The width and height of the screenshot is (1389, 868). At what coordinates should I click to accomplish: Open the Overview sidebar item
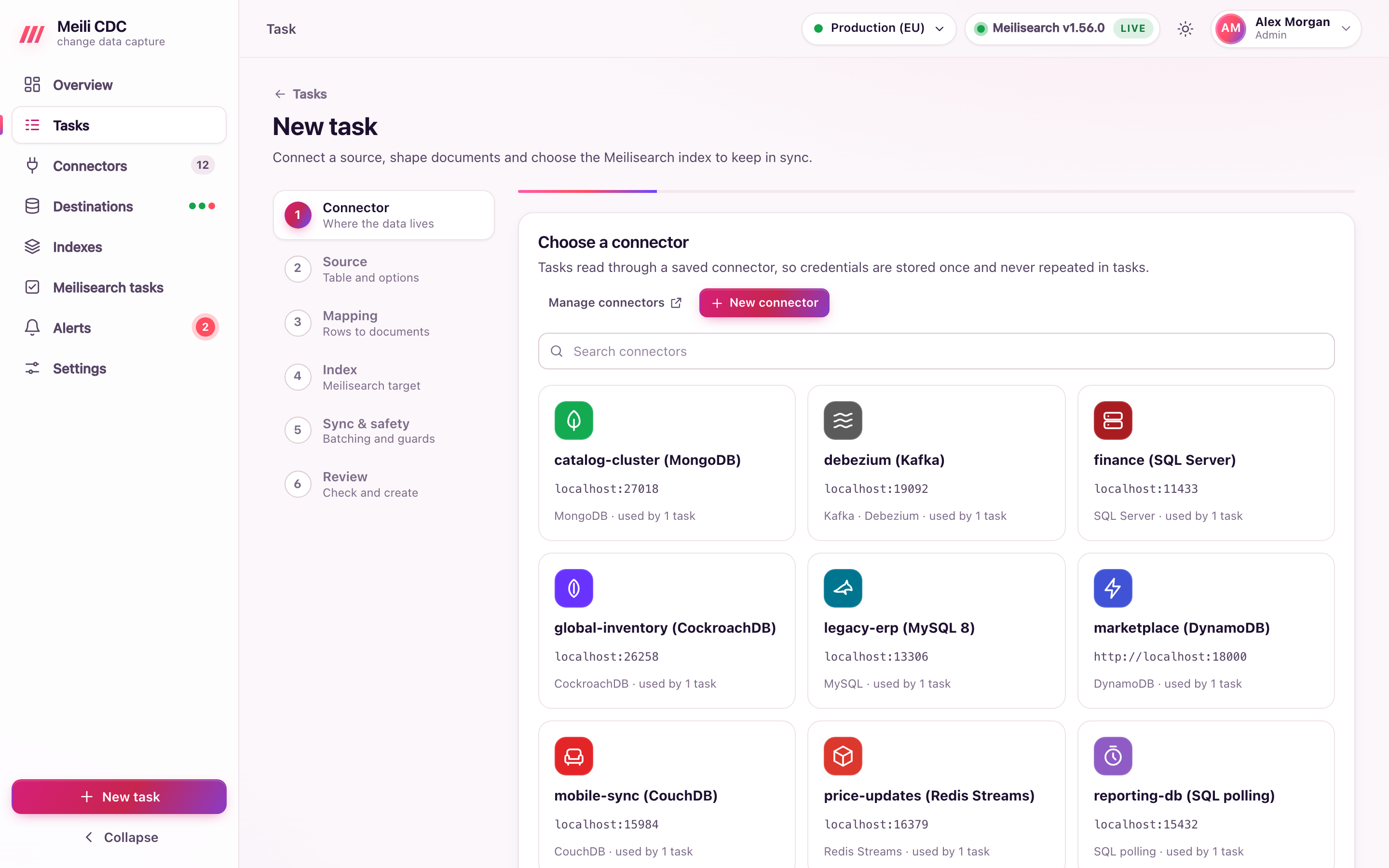tap(119, 84)
